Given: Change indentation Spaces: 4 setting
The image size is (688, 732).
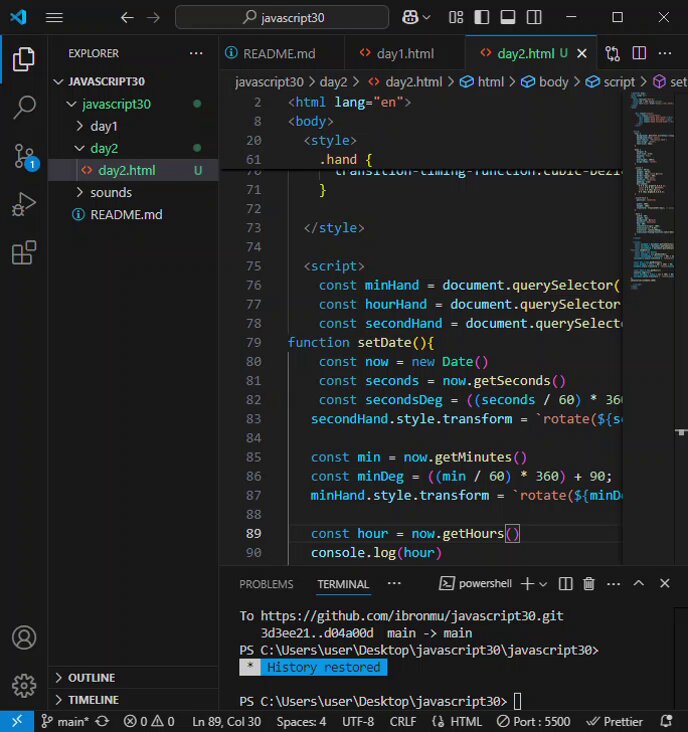Looking at the screenshot, I should (x=301, y=722).
